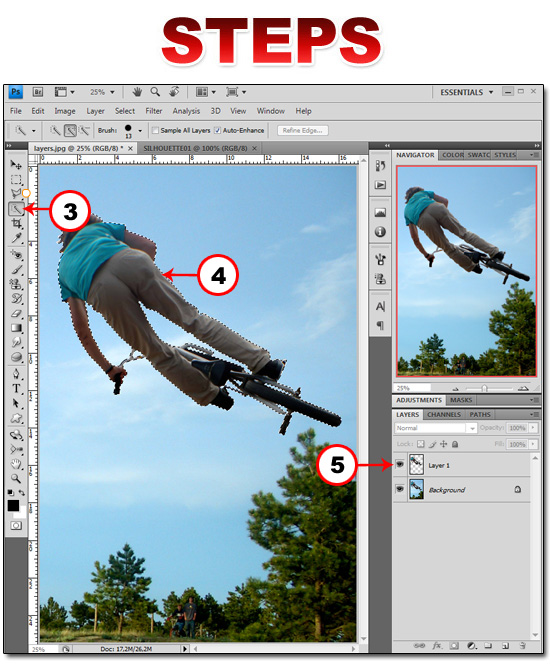This screenshot has width=550, height=667.
Task: Select the Move tool
Action: (16, 165)
